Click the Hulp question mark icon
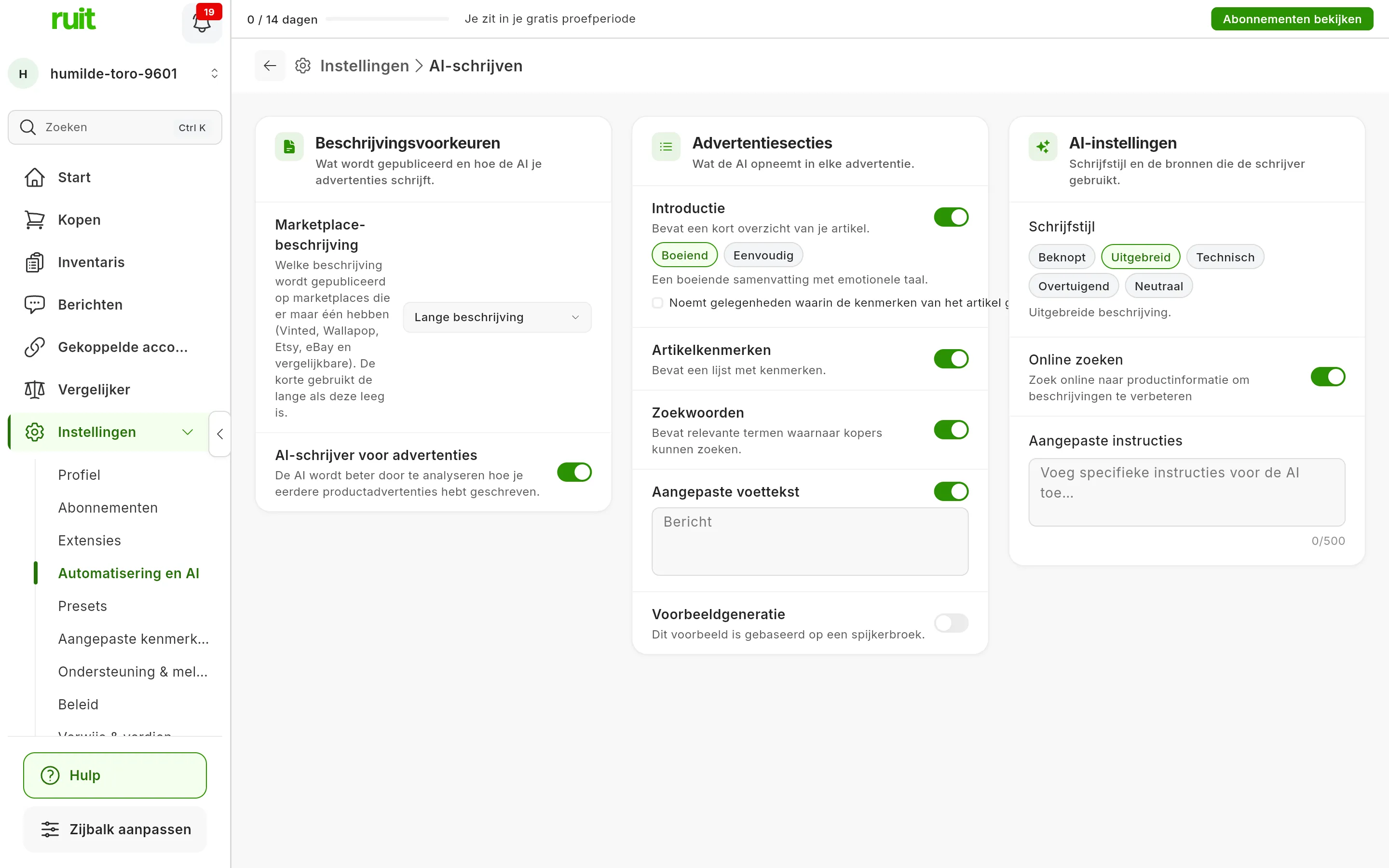Image resolution: width=1389 pixels, height=868 pixels. pos(50,775)
